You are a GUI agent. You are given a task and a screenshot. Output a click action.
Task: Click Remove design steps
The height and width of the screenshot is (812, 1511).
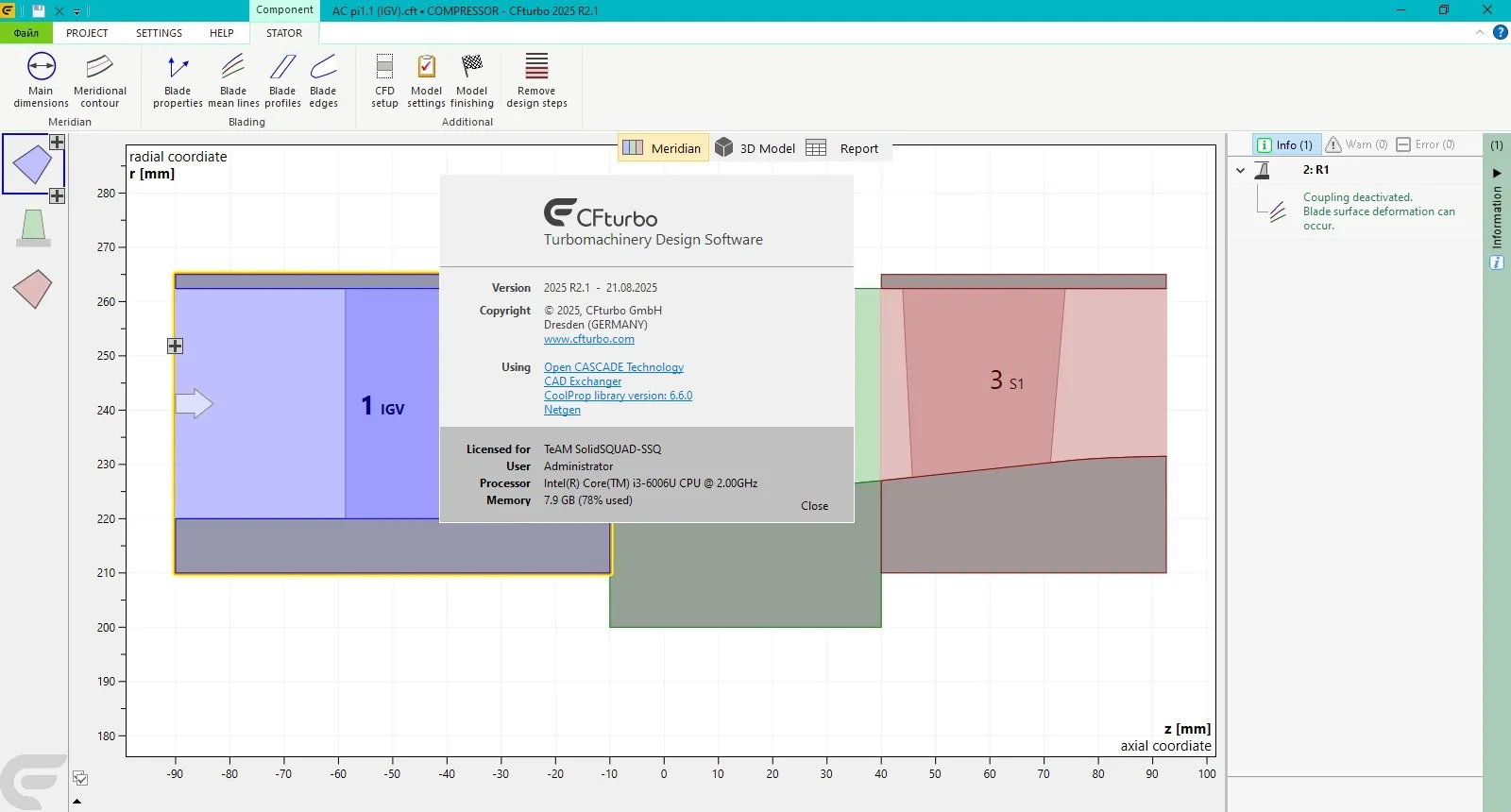coord(536,81)
